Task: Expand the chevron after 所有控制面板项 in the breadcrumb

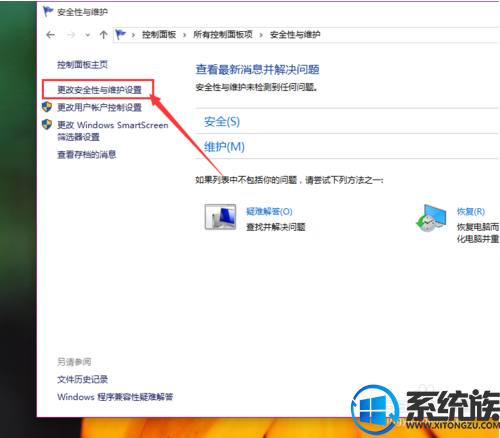Action: pyautogui.click(x=261, y=35)
